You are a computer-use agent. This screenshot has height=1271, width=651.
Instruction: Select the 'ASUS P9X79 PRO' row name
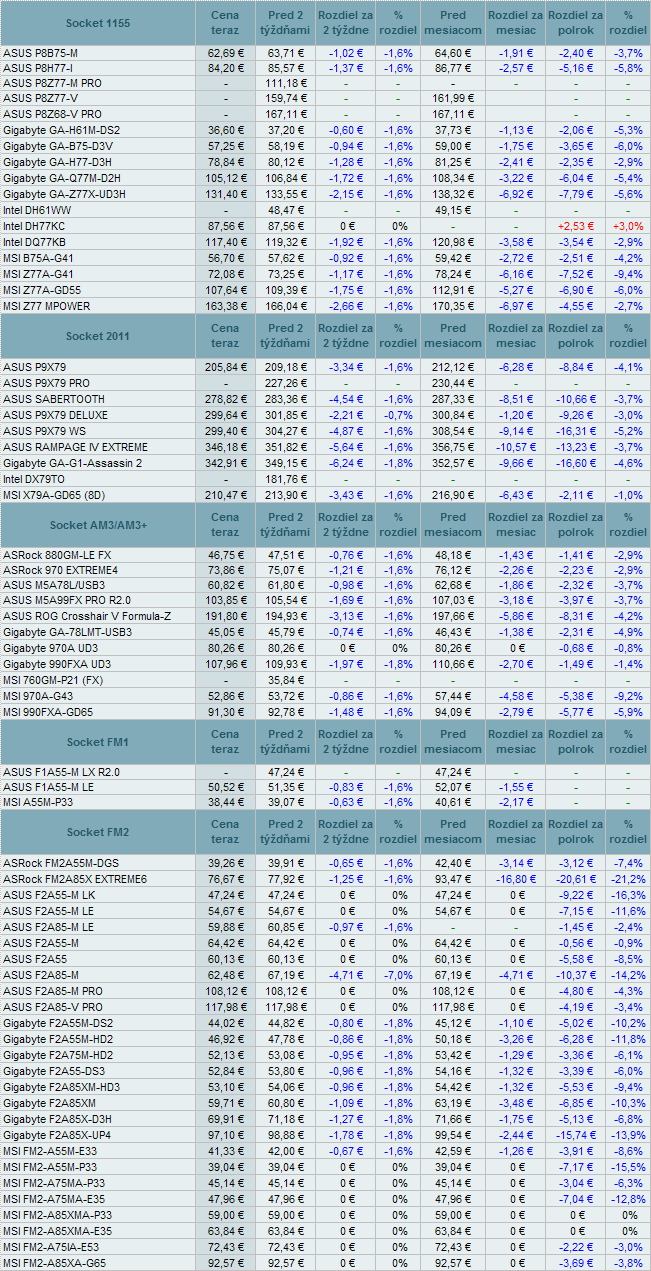click(46, 382)
